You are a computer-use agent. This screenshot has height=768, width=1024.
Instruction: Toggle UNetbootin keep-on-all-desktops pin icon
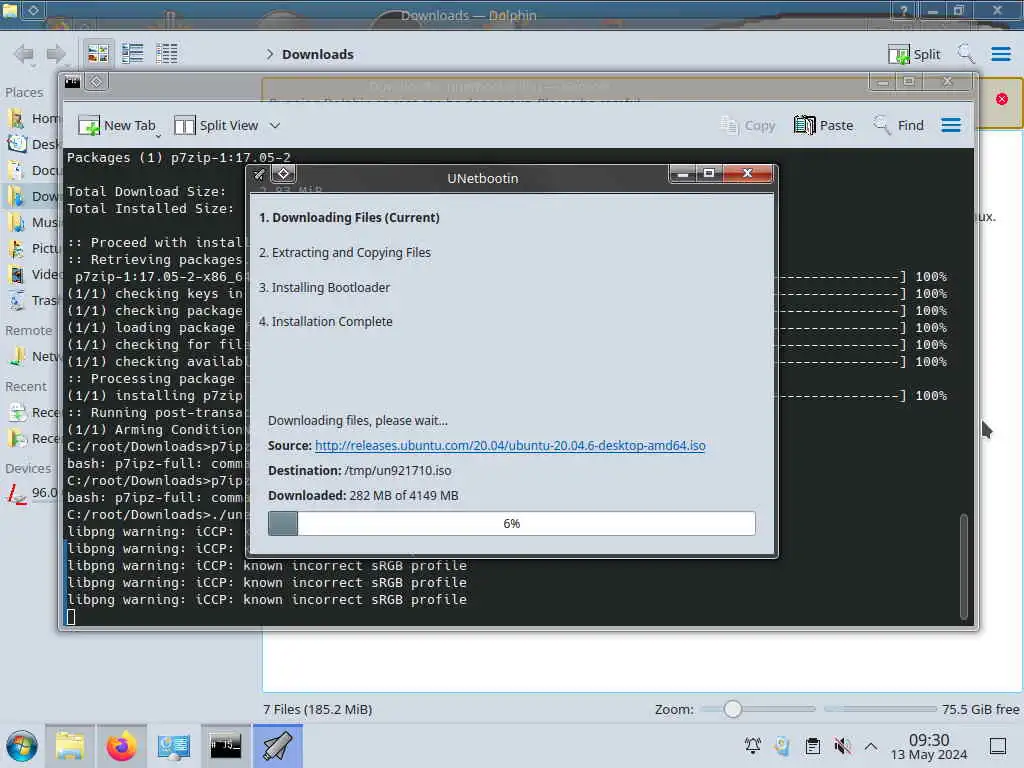[x=283, y=174]
